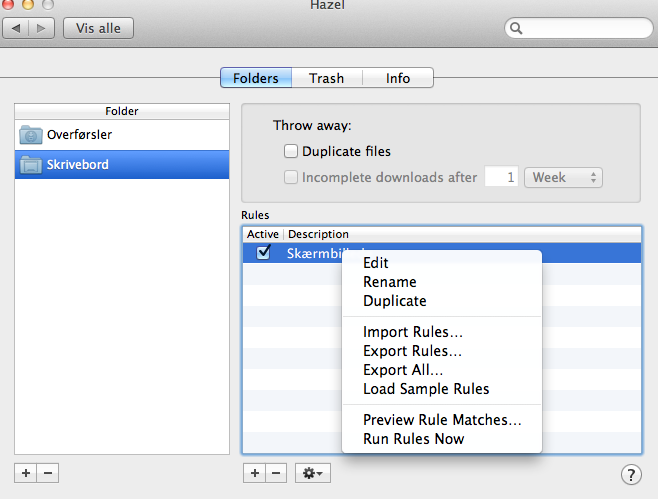
Task: Open the gear actions menu
Action: point(313,473)
